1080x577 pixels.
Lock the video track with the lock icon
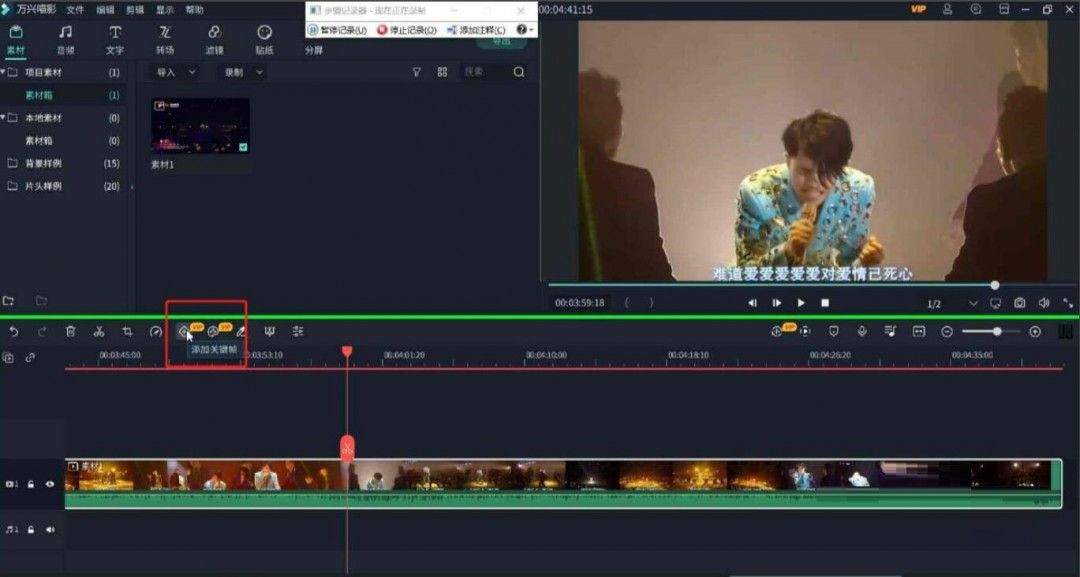pos(31,484)
